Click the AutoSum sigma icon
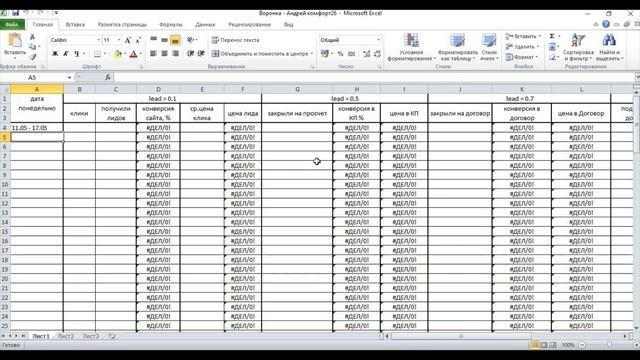This screenshot has height=360, width=640. [x=552, y=36]
